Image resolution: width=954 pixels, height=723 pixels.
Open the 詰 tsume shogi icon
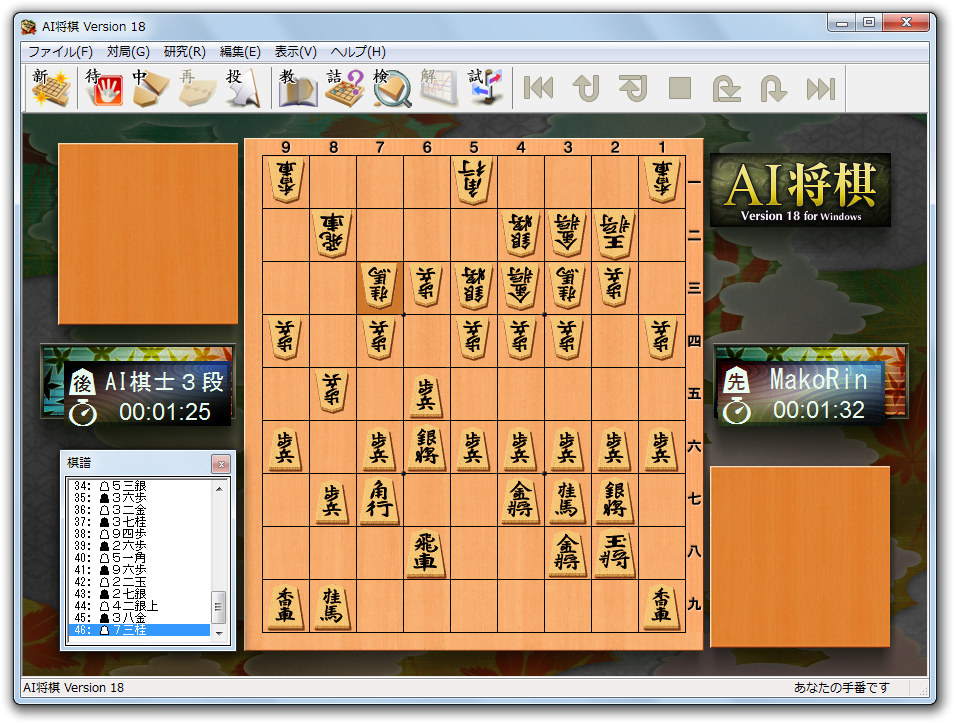(344, 88)
